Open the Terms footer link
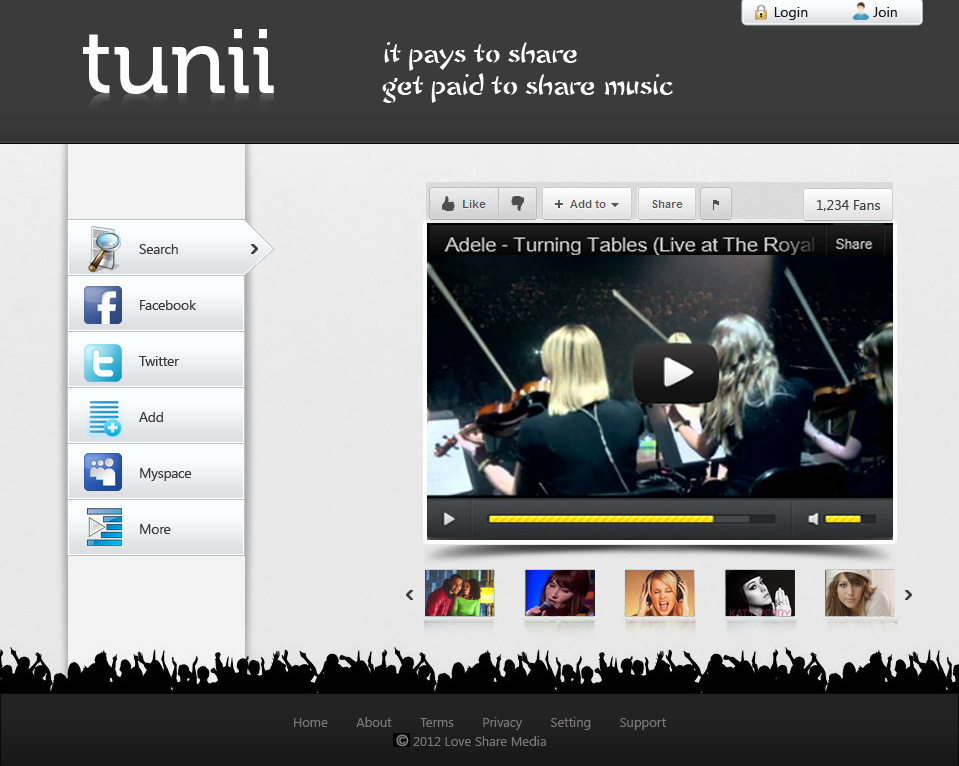The image size is (959, 766). tap(437, 723)
